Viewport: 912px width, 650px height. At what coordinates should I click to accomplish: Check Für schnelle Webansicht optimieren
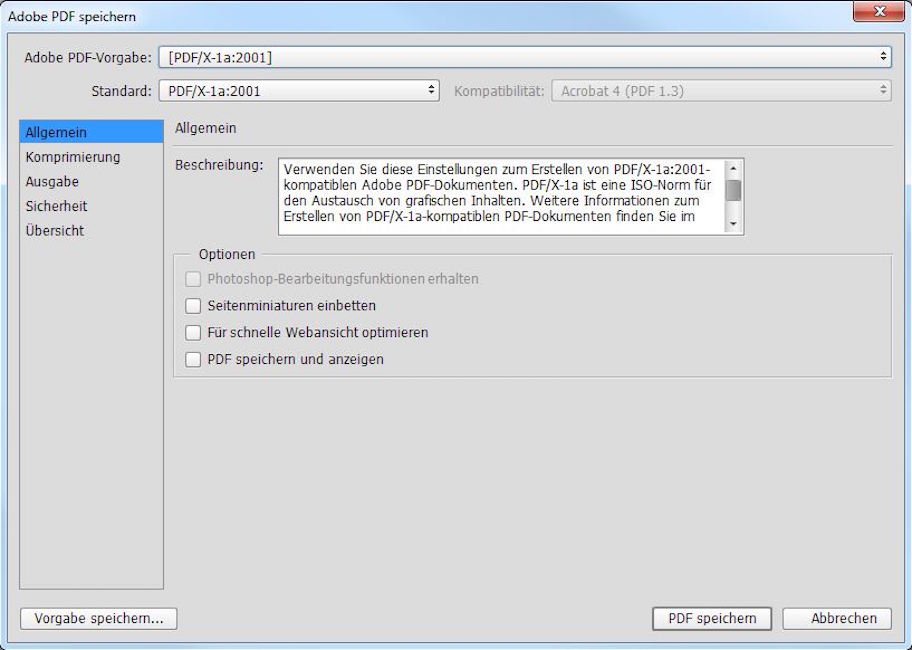pos(194,333)
